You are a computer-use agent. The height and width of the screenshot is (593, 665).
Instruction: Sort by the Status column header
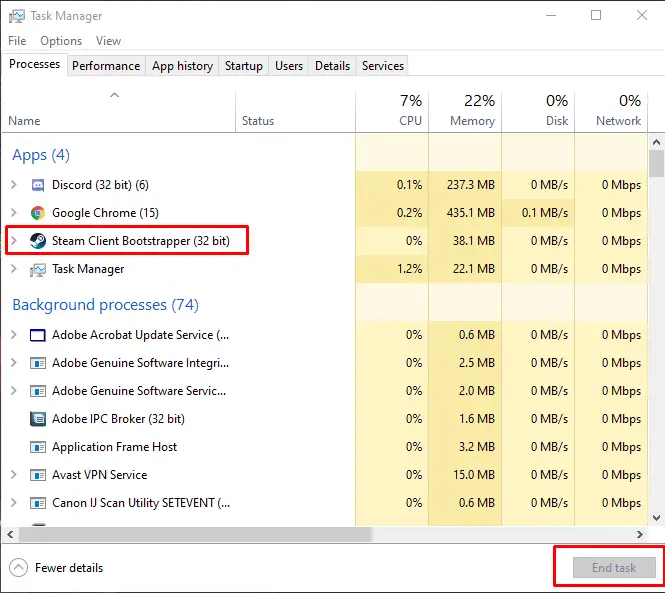point(295,111)
